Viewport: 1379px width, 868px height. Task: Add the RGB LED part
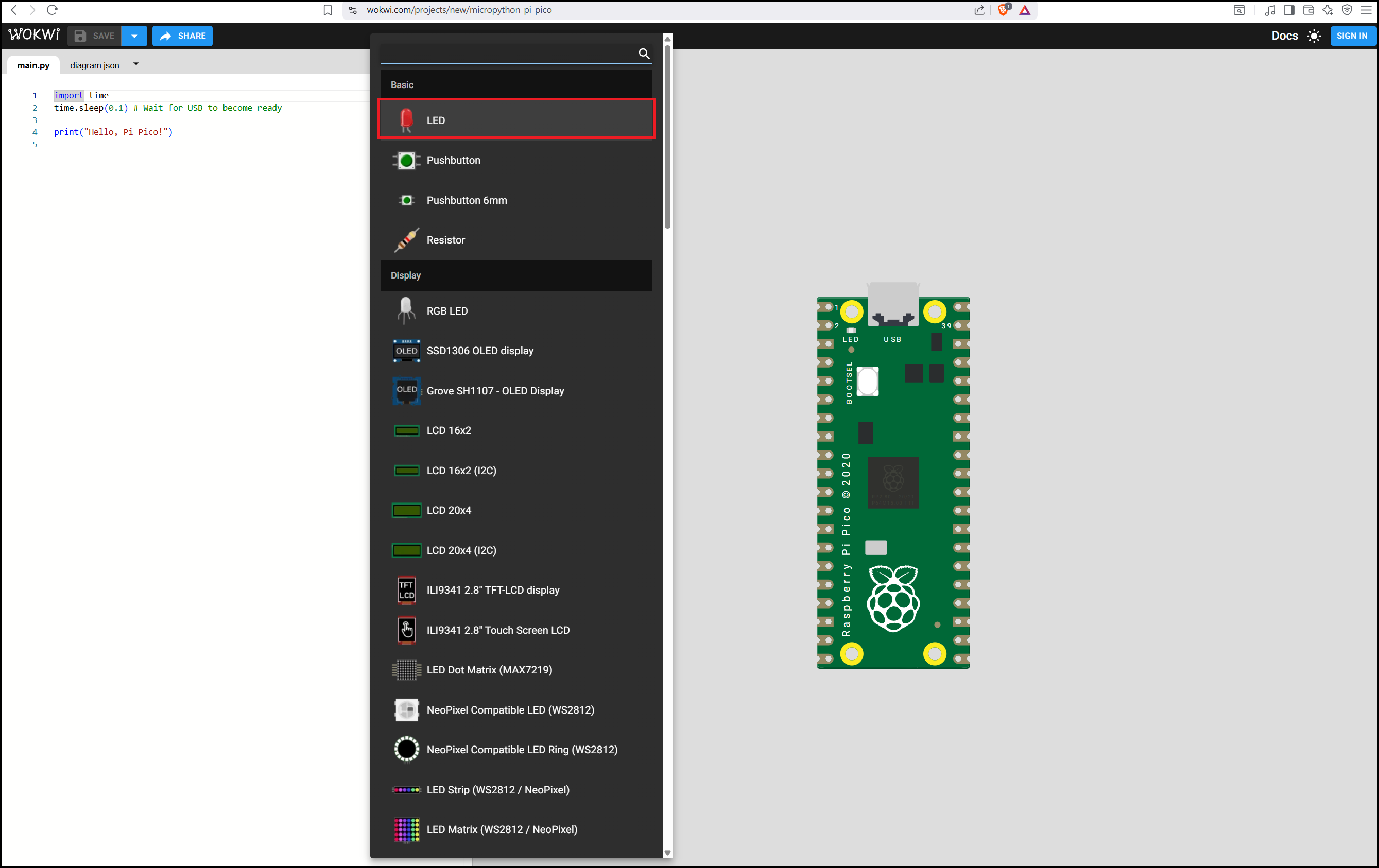516,311
